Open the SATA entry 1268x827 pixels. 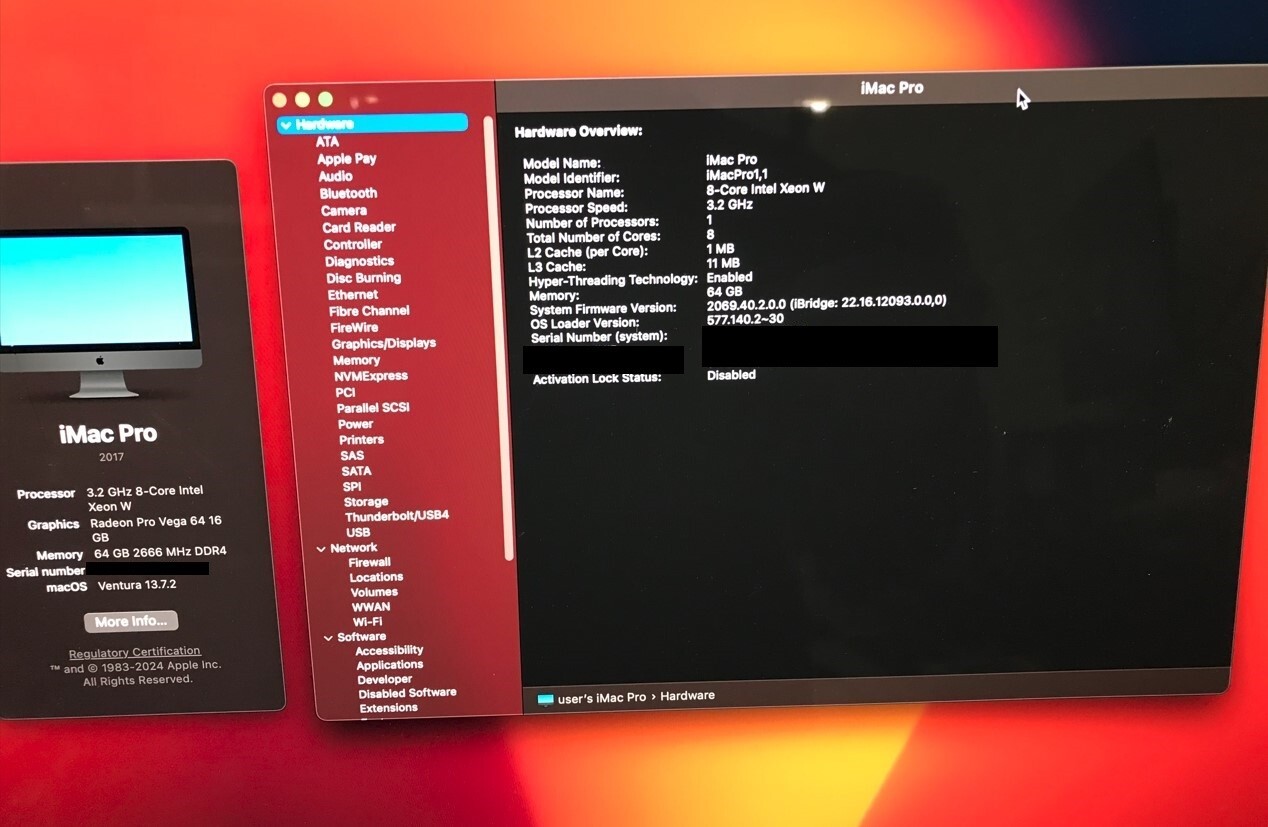tap(356, 471)
